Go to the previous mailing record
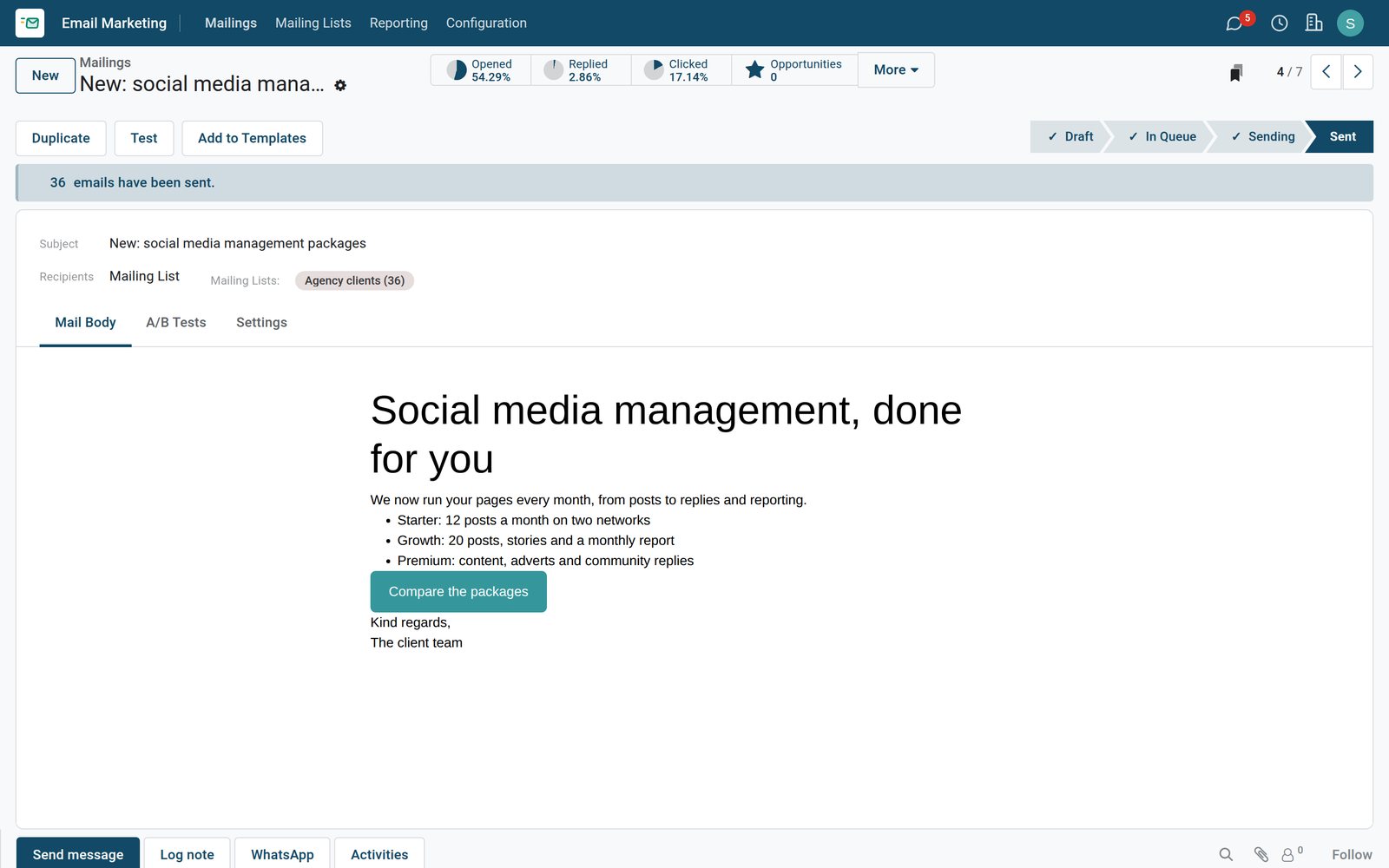Image resolution: width=1389 pixels, height=868 pixels. 1326,72
